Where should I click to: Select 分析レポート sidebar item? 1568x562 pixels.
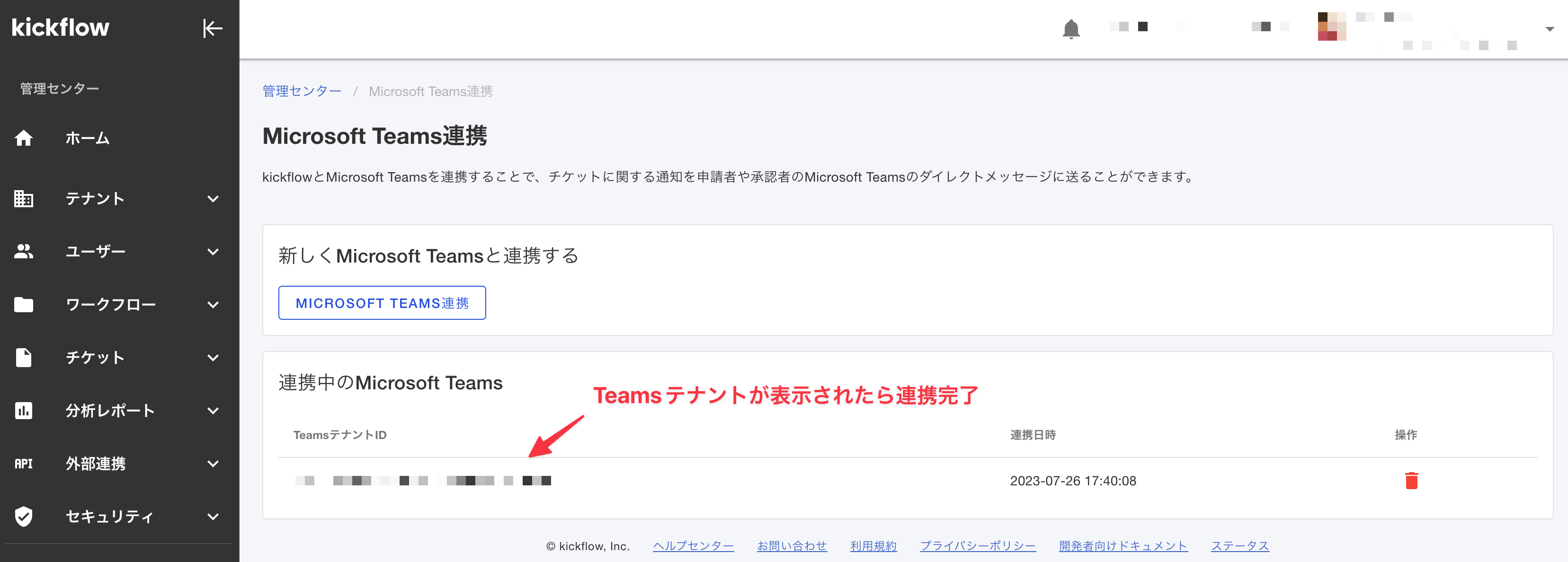coord(110,411)
